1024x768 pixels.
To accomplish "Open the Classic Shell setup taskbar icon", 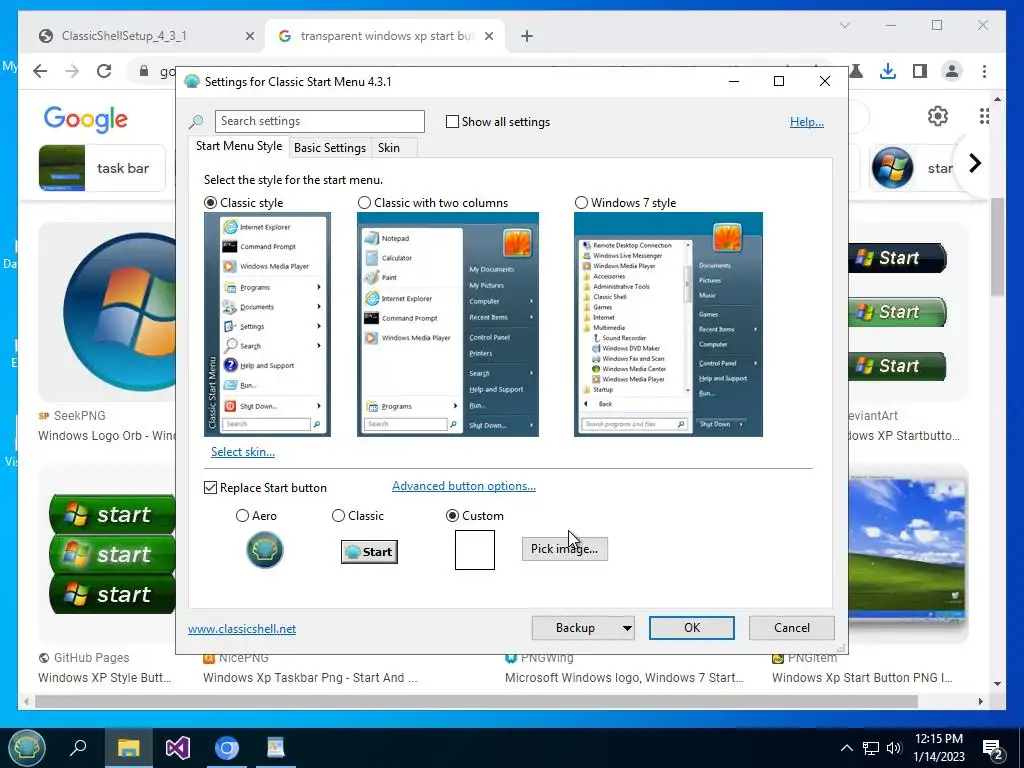I will pyautogui.click(x=276, y=747).
